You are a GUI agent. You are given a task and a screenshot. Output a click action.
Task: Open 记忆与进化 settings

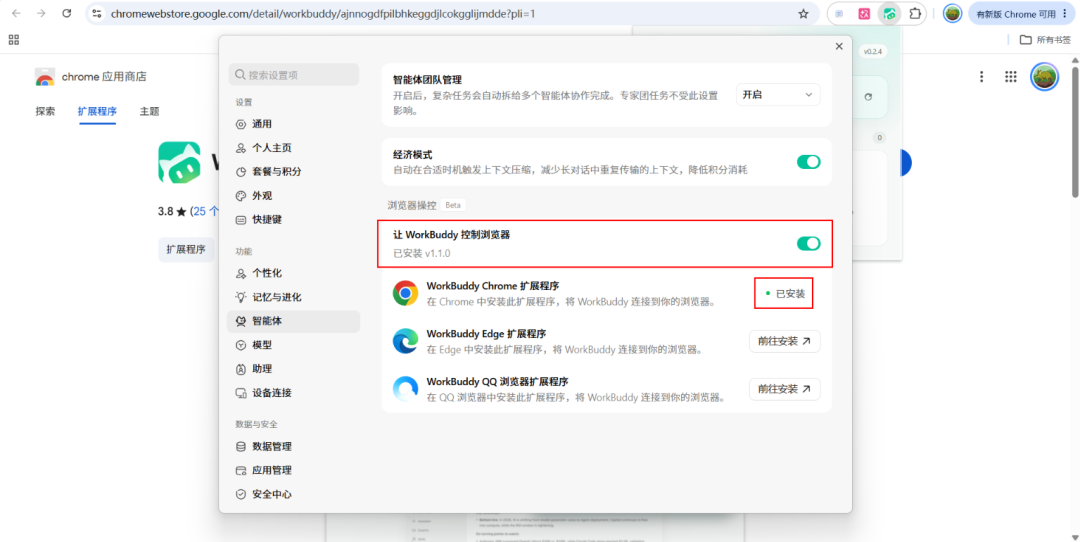[x=293, y=297]
